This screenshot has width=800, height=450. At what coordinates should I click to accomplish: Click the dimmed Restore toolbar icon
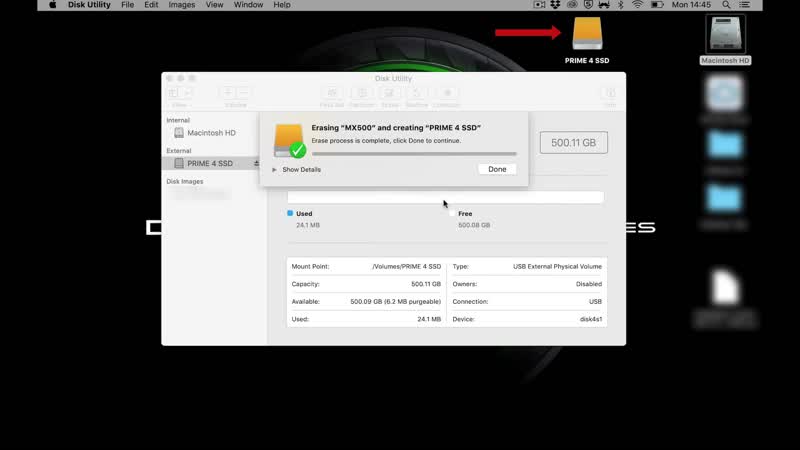pyautogui.click(x=416, y=93)
